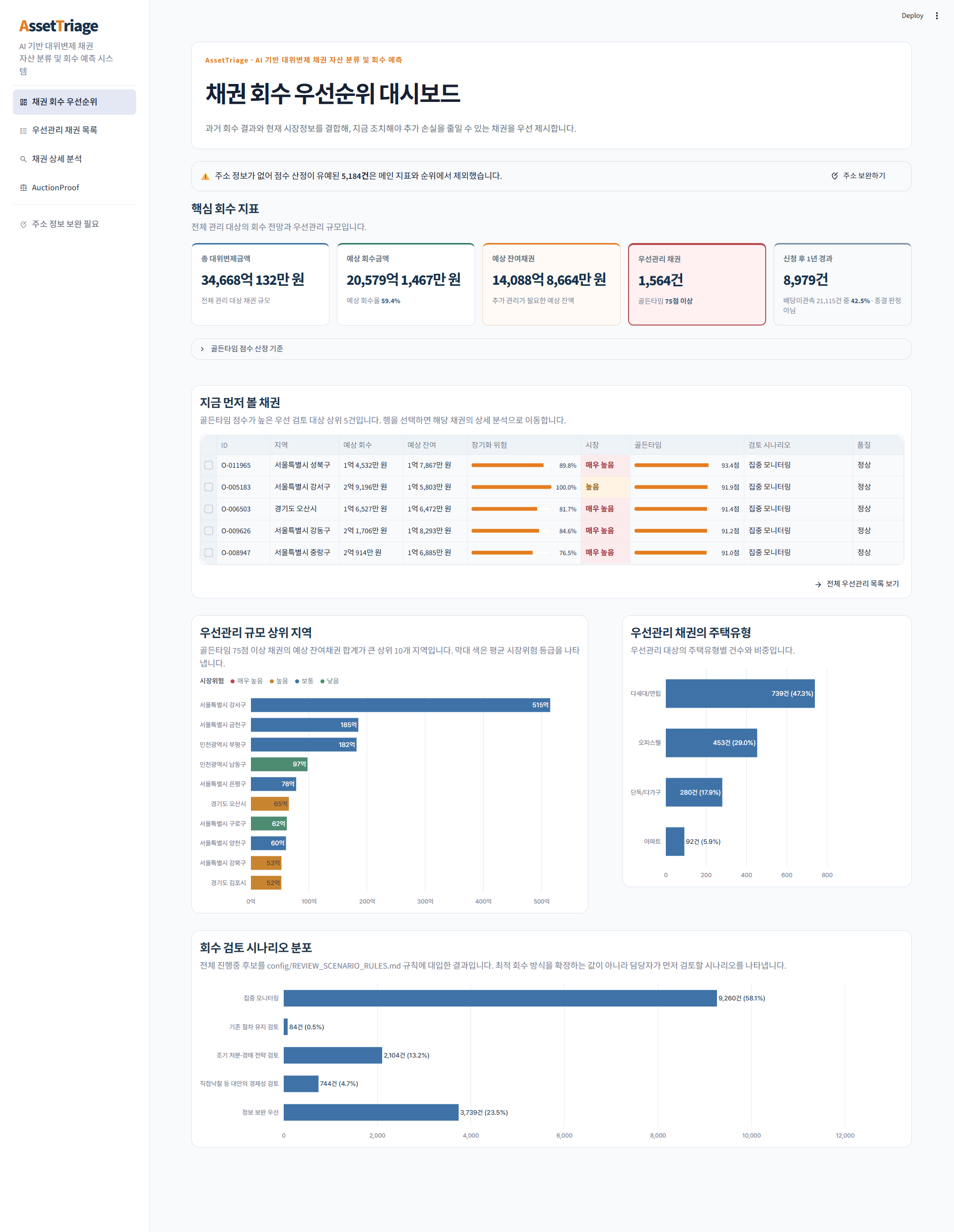Tick the checkbox for O-006503
Viewport: 954px width, 1232px height.
tap(209, 509)
